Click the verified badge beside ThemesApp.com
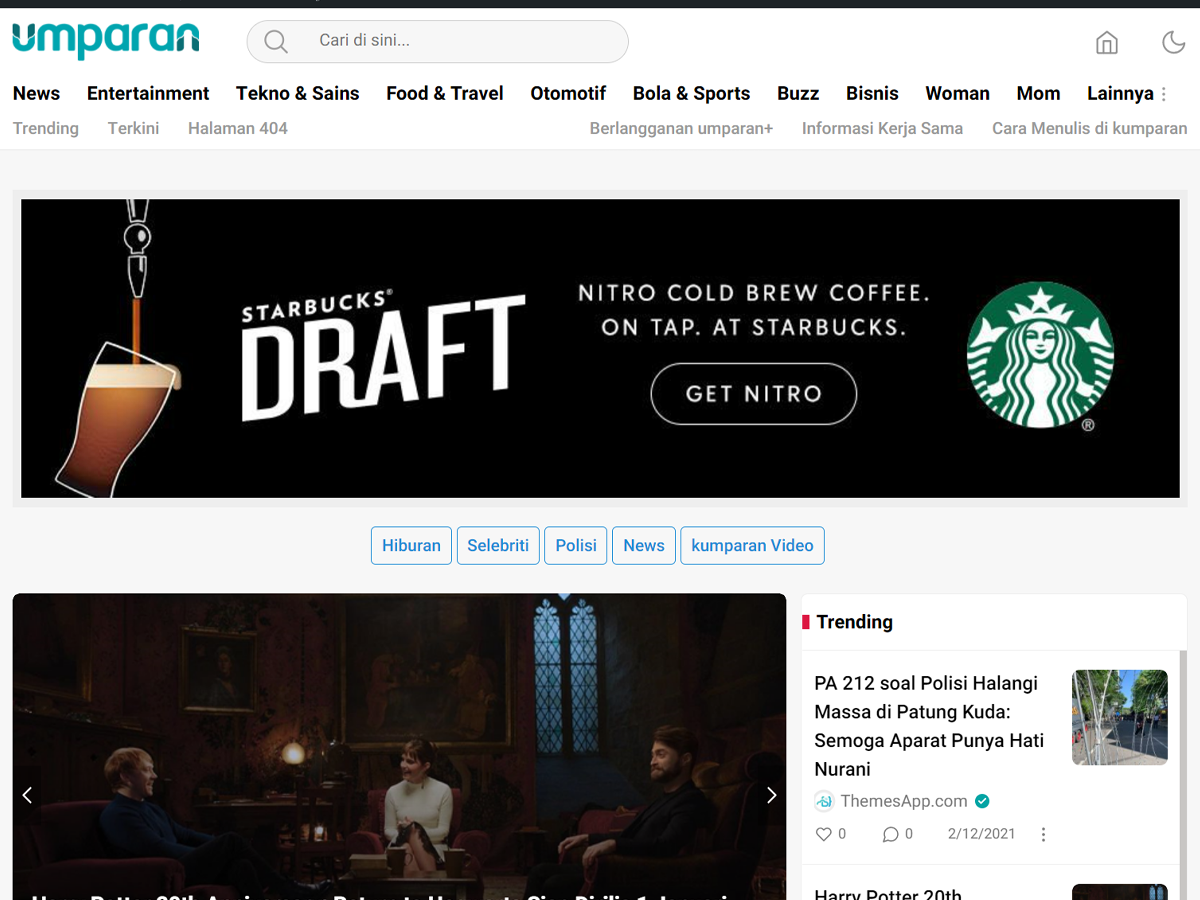 tap(982, 801)
